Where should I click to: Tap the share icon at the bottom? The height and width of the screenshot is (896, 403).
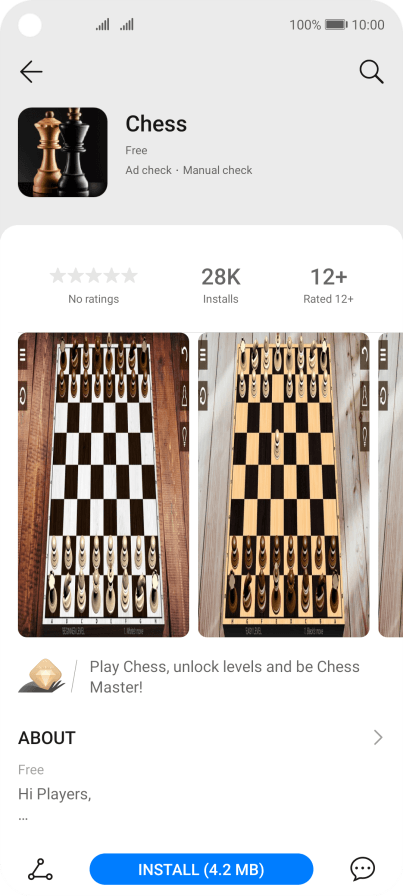(x=40, y=870)
